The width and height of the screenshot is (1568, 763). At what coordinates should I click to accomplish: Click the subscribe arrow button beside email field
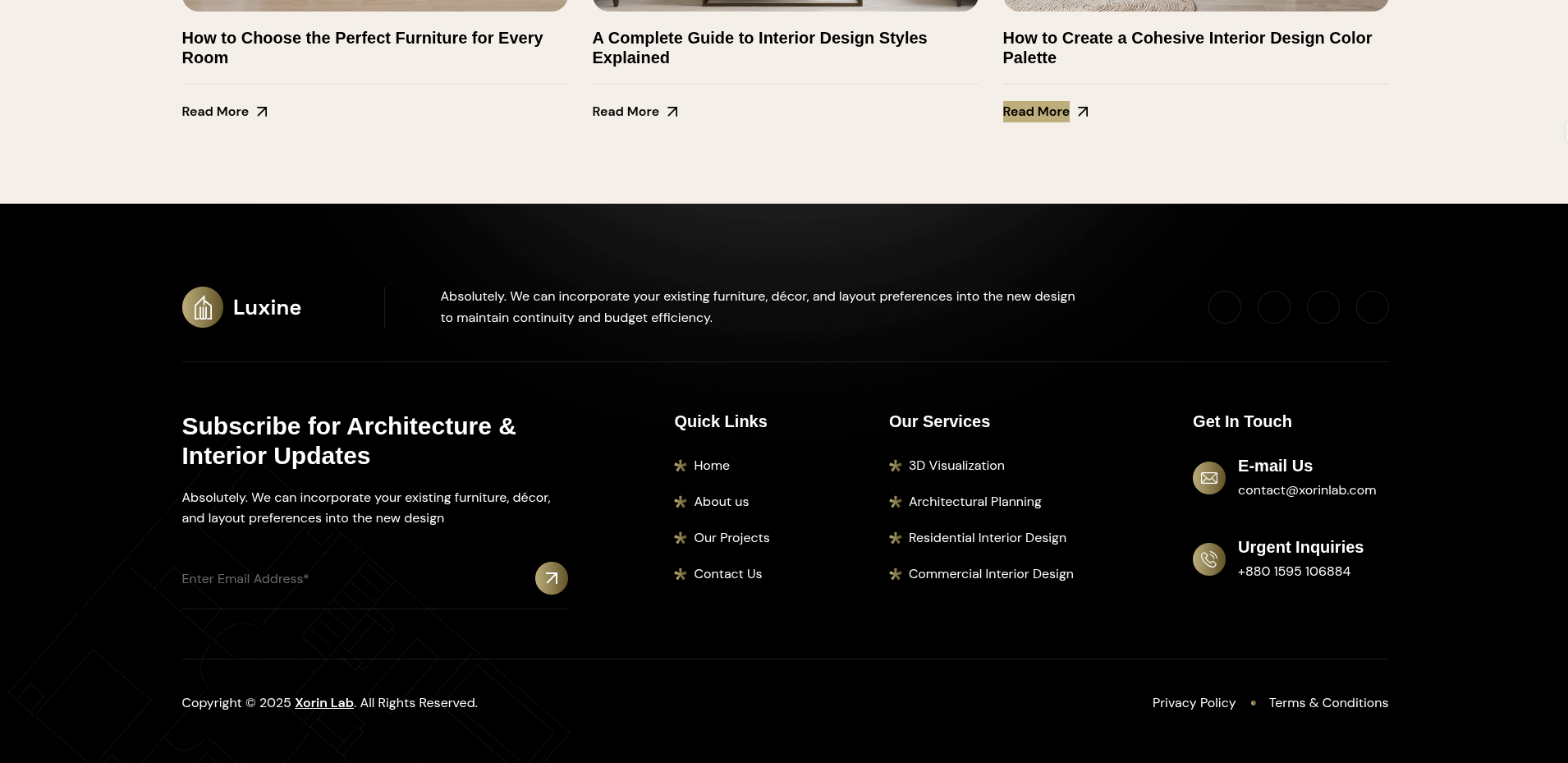[x=552, y=578]
